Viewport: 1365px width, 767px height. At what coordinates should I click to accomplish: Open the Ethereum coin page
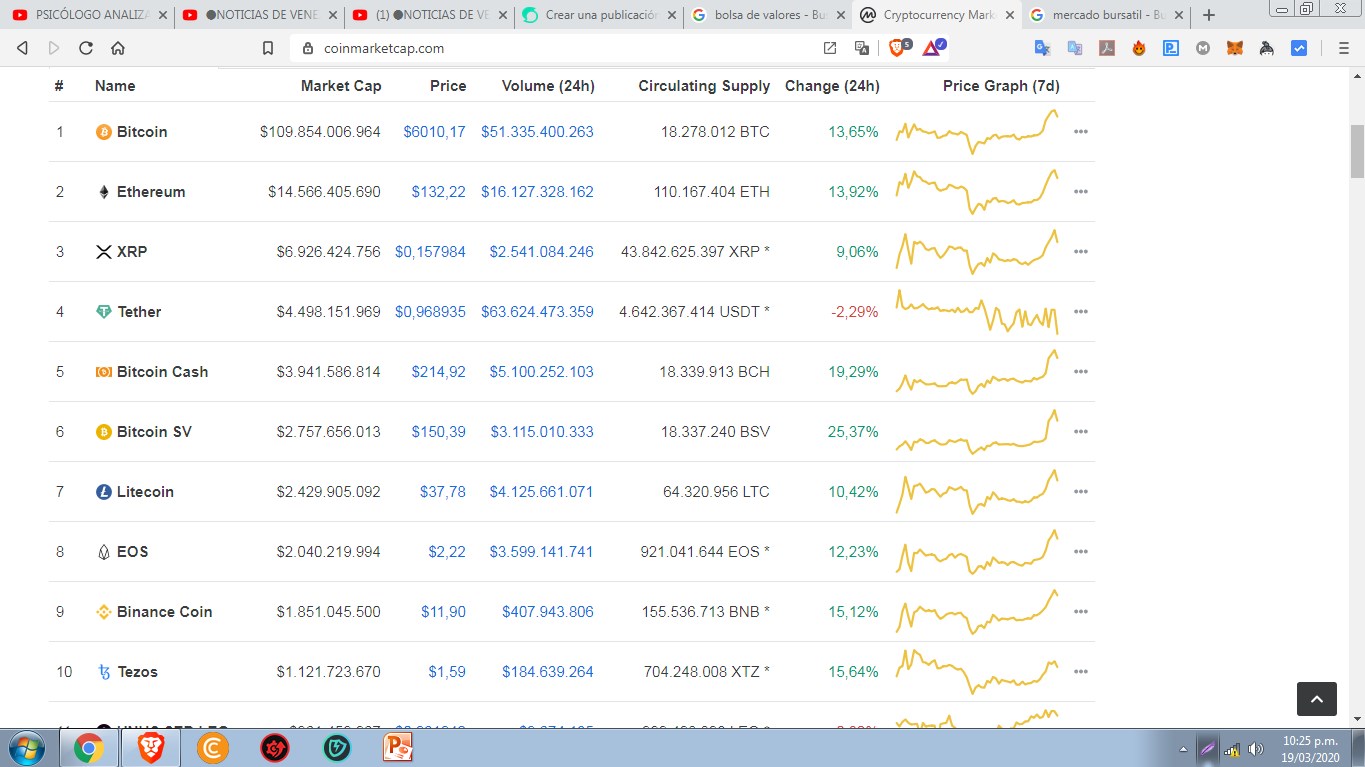pos(151,192)
